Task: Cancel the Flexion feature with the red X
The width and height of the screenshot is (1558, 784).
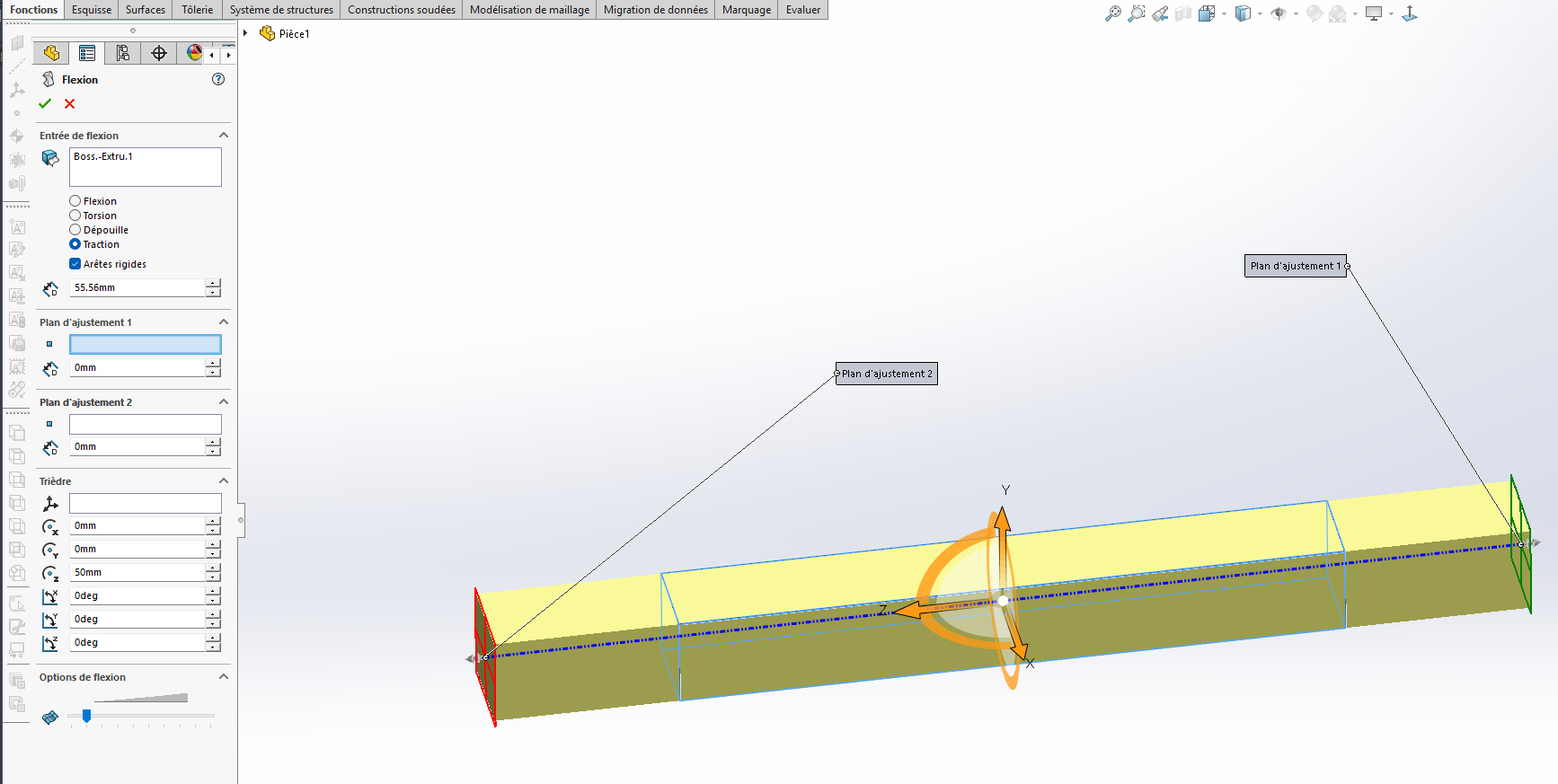Action: tap(70, 104)
